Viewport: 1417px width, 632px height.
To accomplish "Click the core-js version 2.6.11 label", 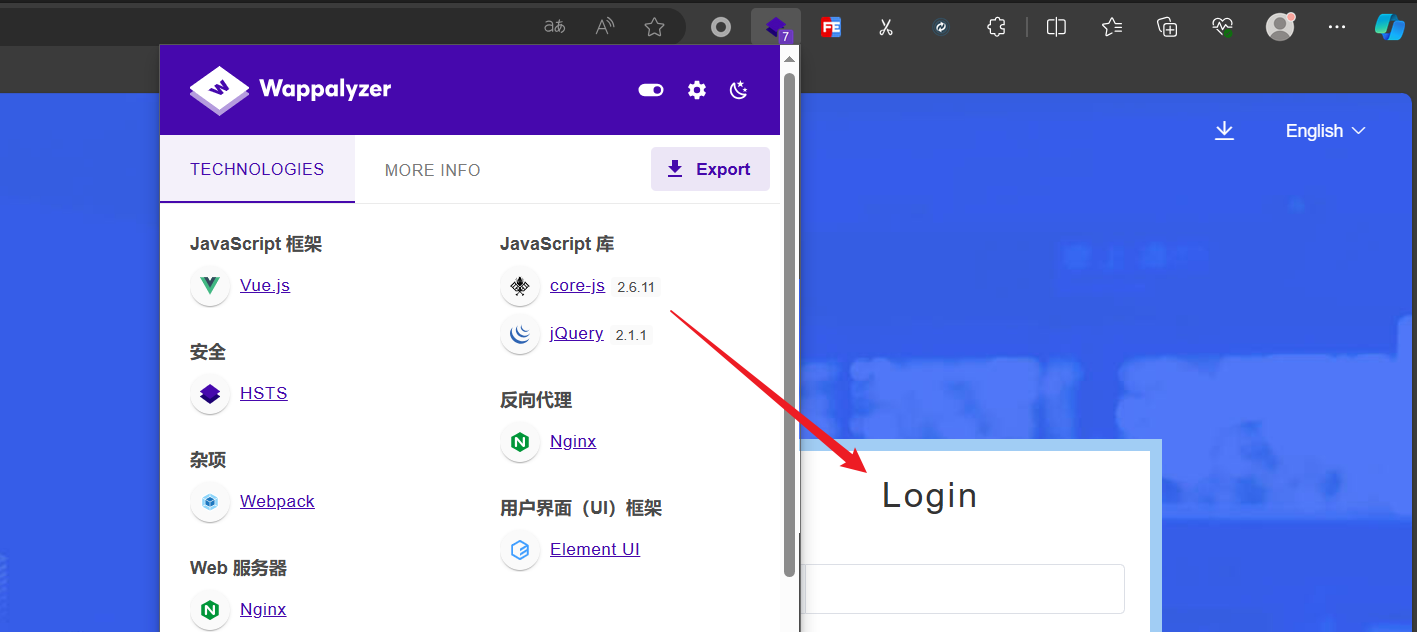I will pyautogui.click(x=636, y=287).
